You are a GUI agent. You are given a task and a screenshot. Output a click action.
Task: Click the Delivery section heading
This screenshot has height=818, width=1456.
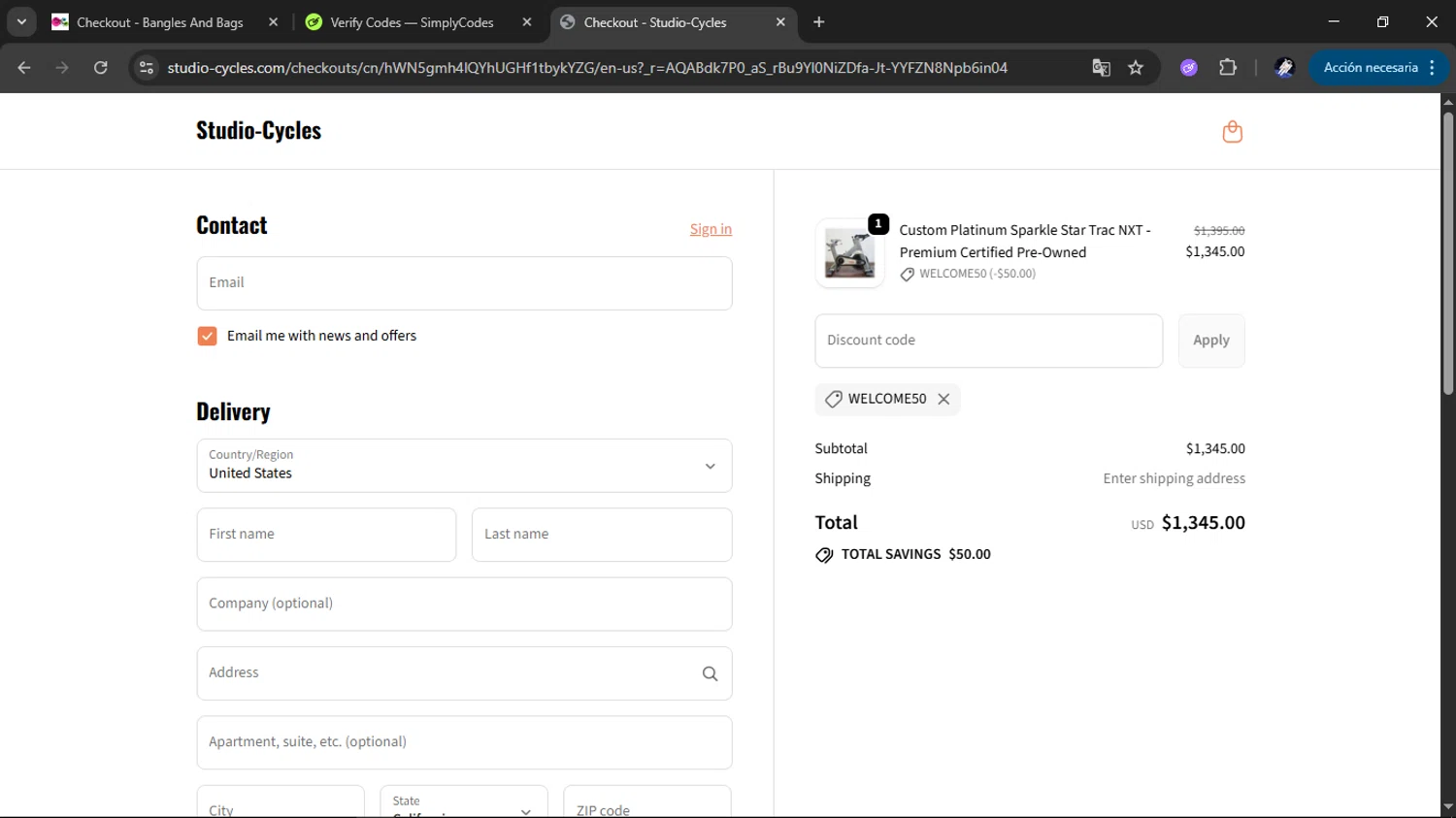(233, 411)
